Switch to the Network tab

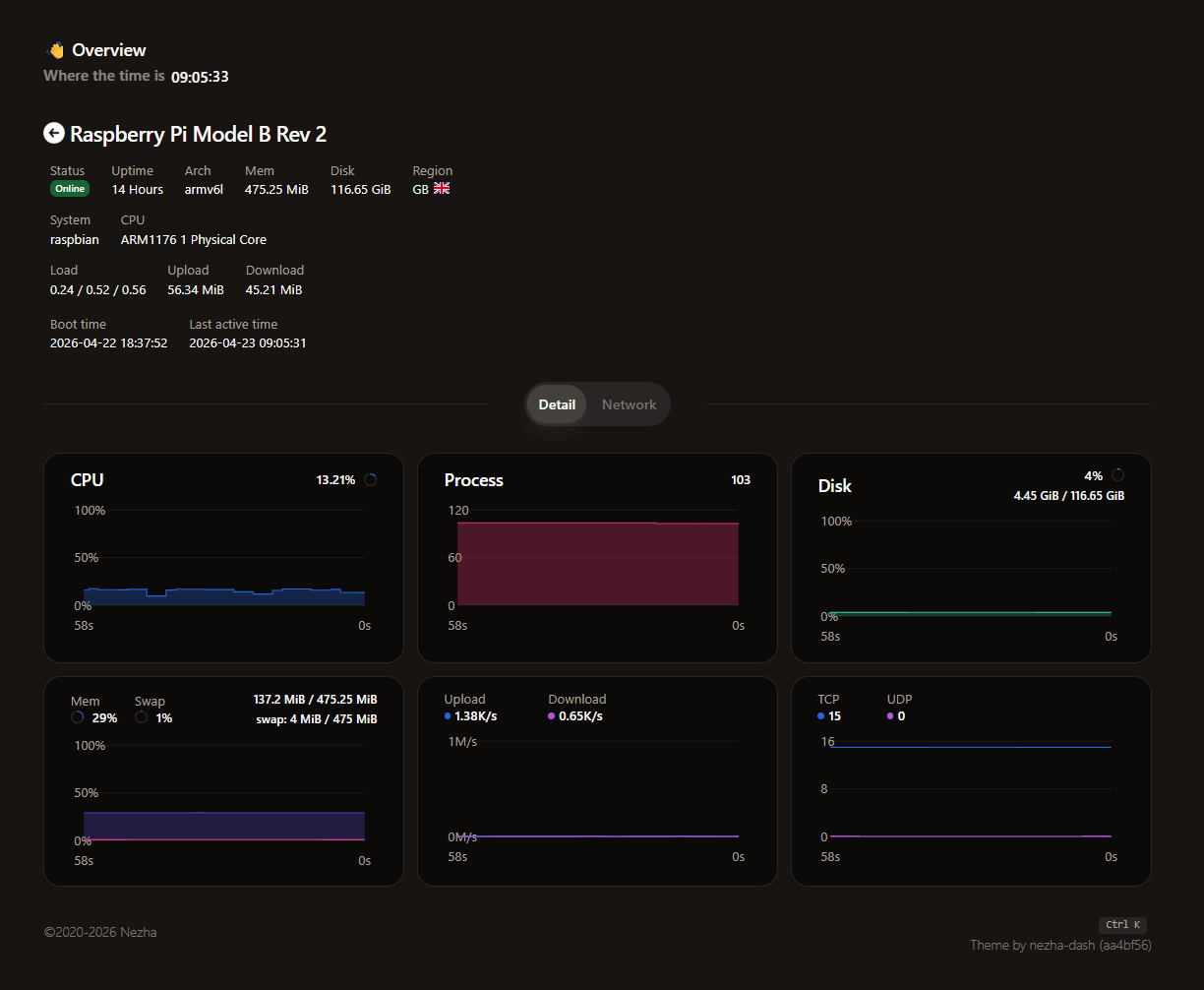coord(629,404)
